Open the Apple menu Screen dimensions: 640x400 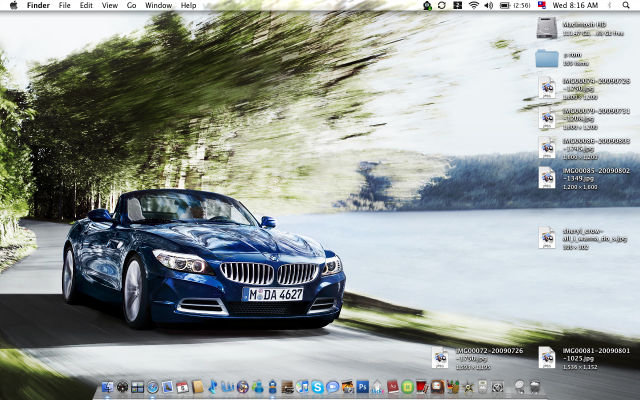point(13,5)
